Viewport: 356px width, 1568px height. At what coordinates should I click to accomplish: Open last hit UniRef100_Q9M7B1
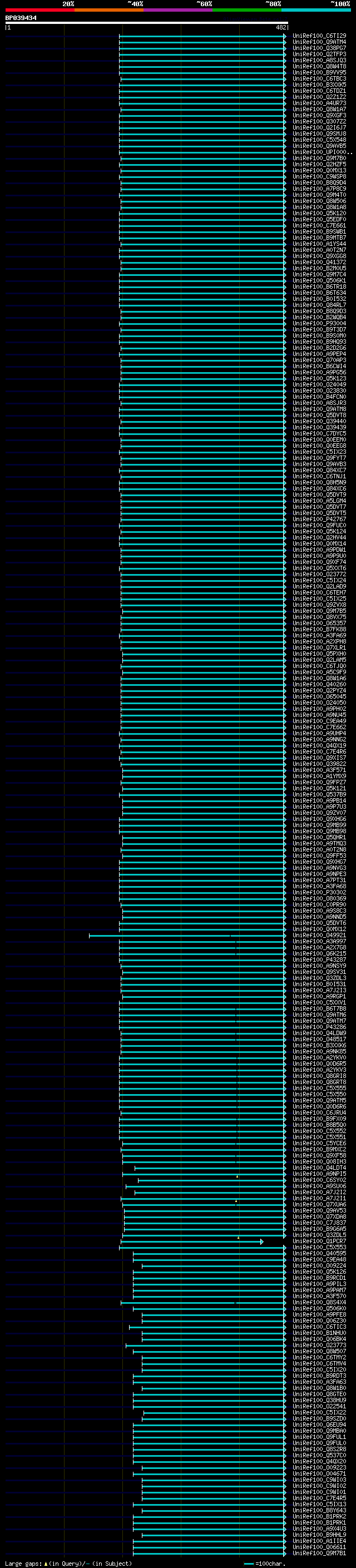[319, 1554]
